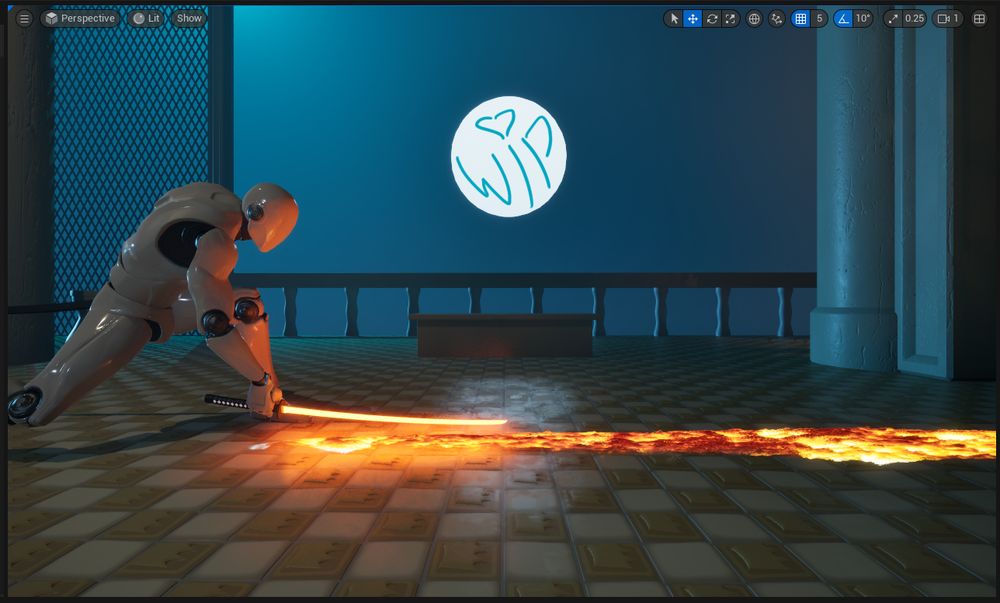The image size is (1000, 603).
Task: Open grid snap size value 5
Action: pos(820,18)
